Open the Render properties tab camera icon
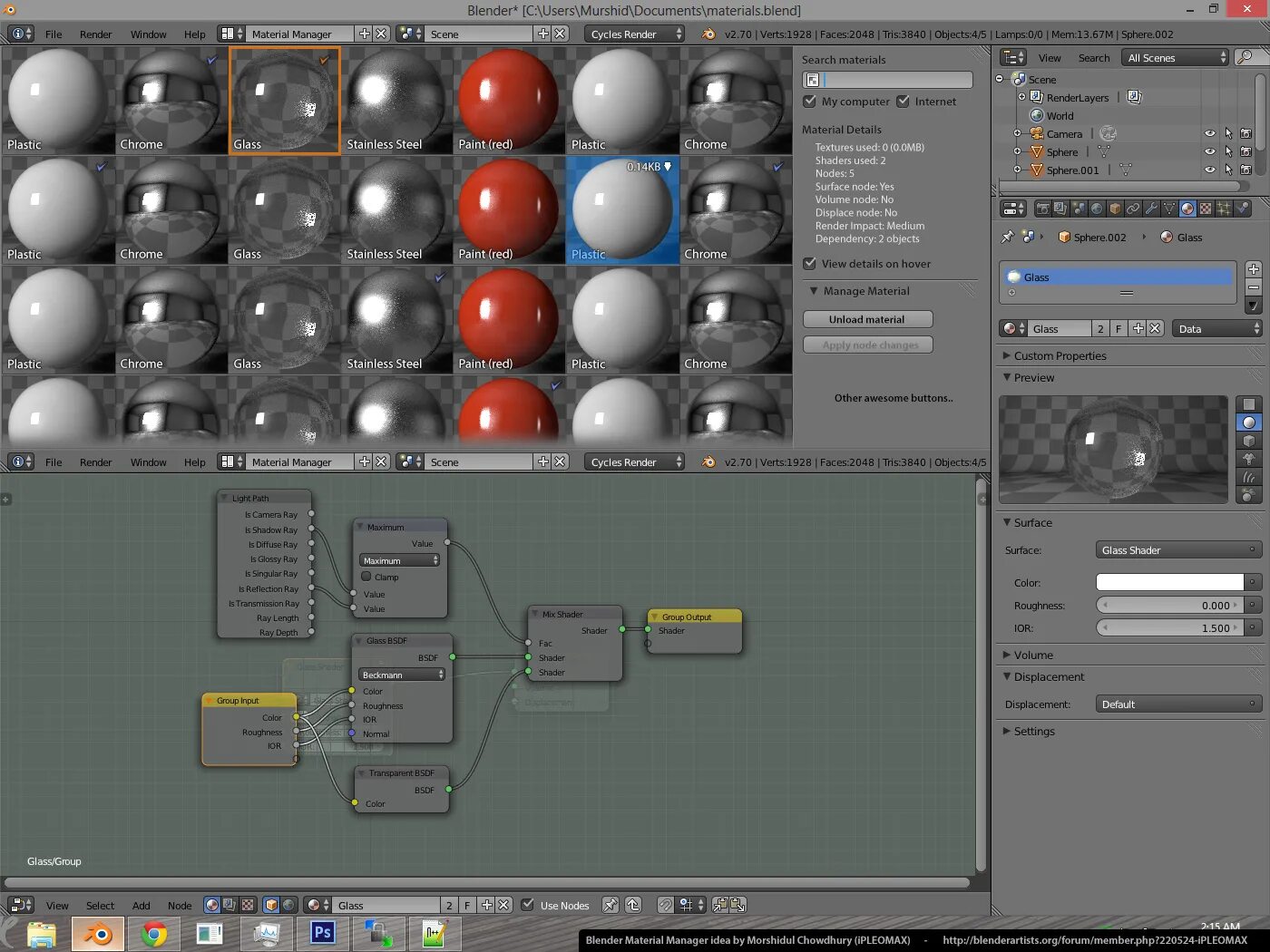The height and width of the screenshot is (952, 1270). 1042,209
